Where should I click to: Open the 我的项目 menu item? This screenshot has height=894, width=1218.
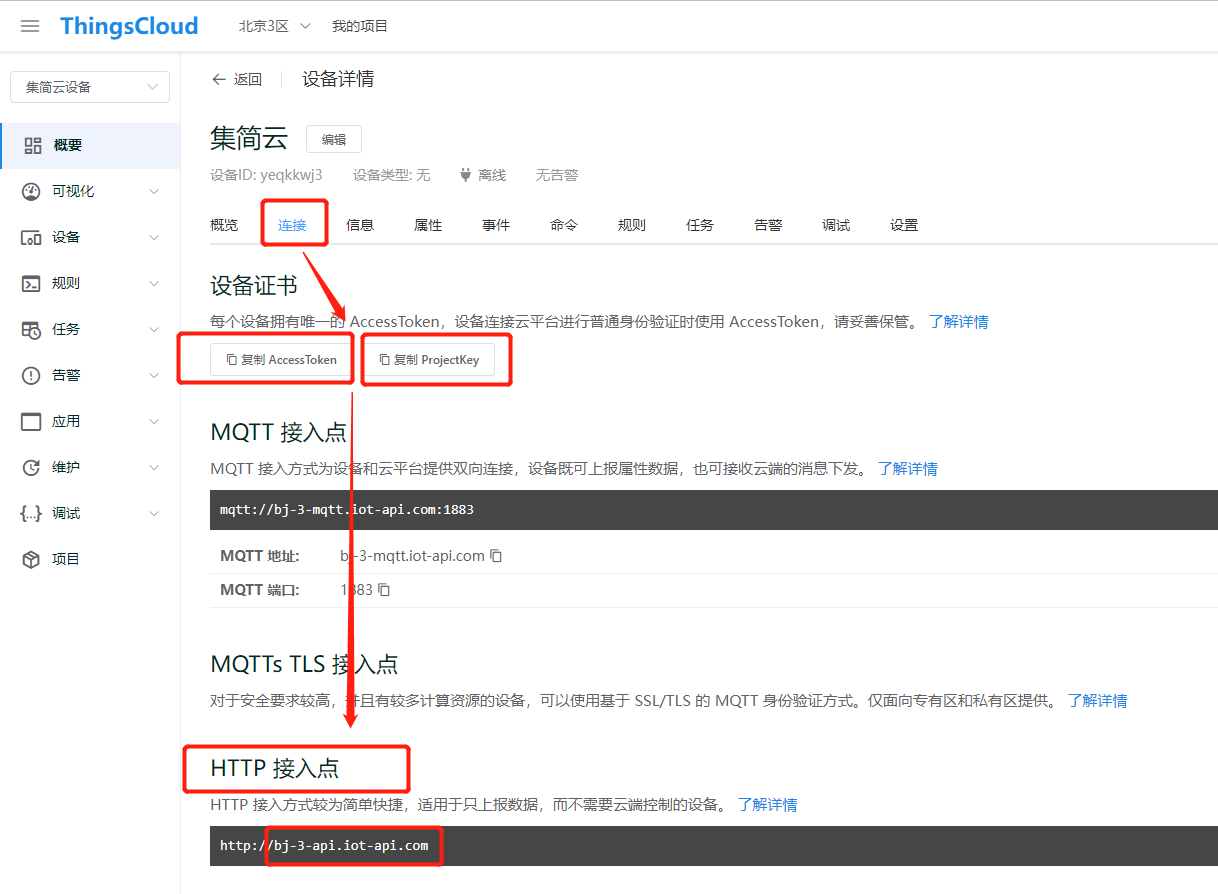359,26
